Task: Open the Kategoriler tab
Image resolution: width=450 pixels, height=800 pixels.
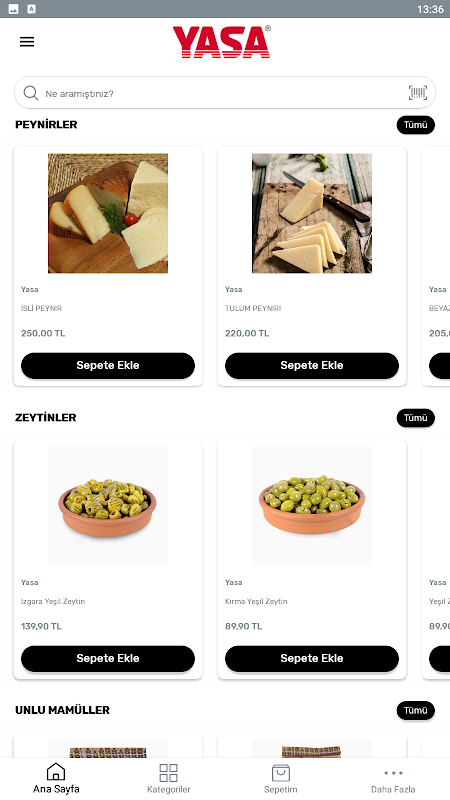Action: pyautogui.click(x=168, y=779)
